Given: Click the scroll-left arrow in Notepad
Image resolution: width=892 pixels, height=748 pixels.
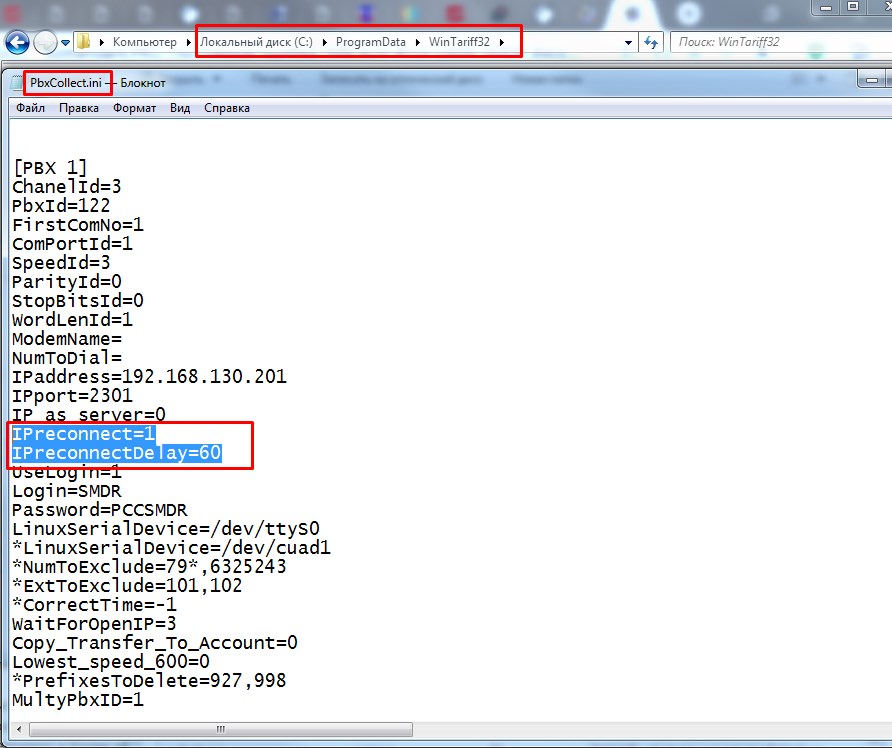Looking at the screenshot, I should 19,729.
